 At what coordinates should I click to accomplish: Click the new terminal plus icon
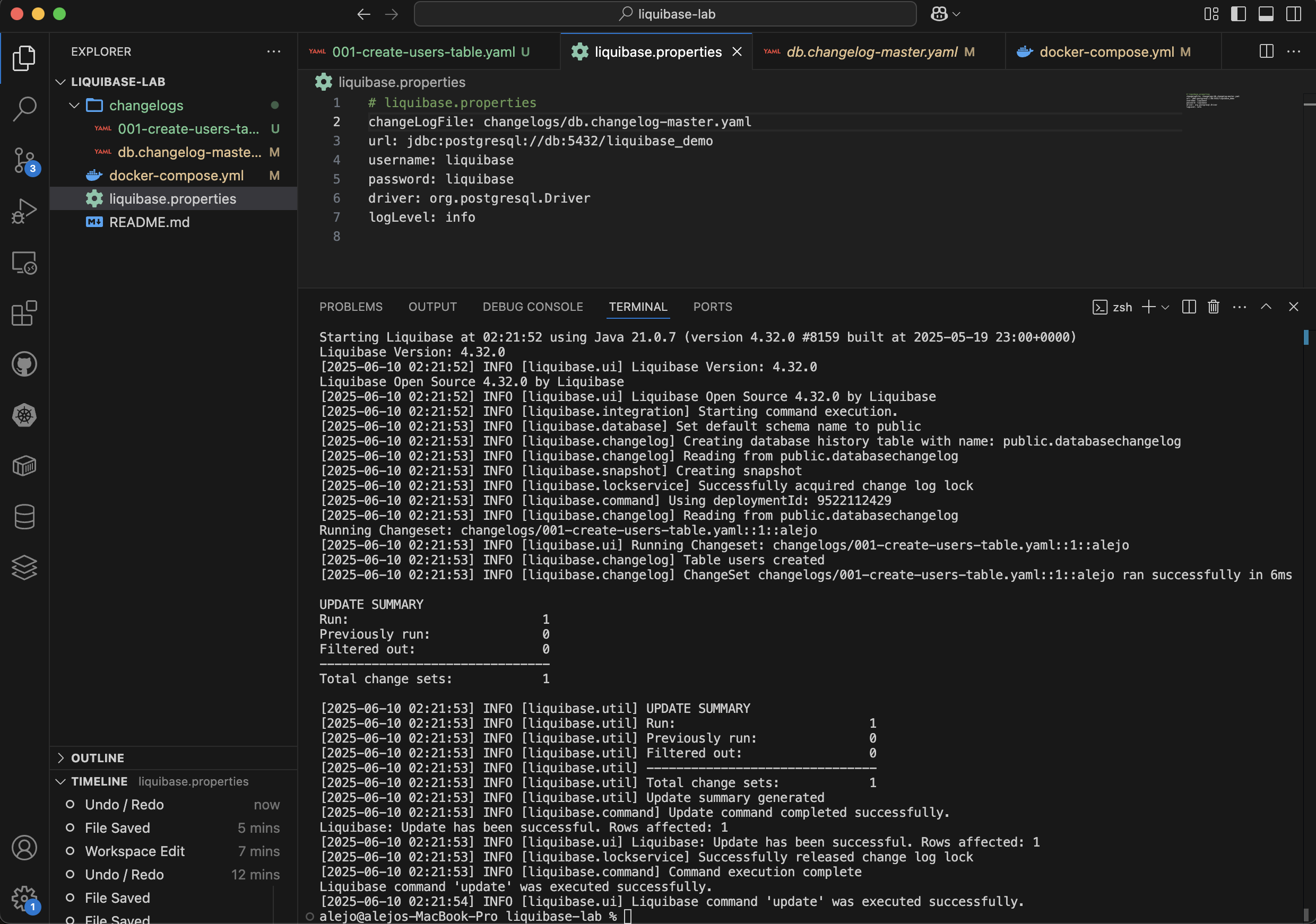(1148, 307)
